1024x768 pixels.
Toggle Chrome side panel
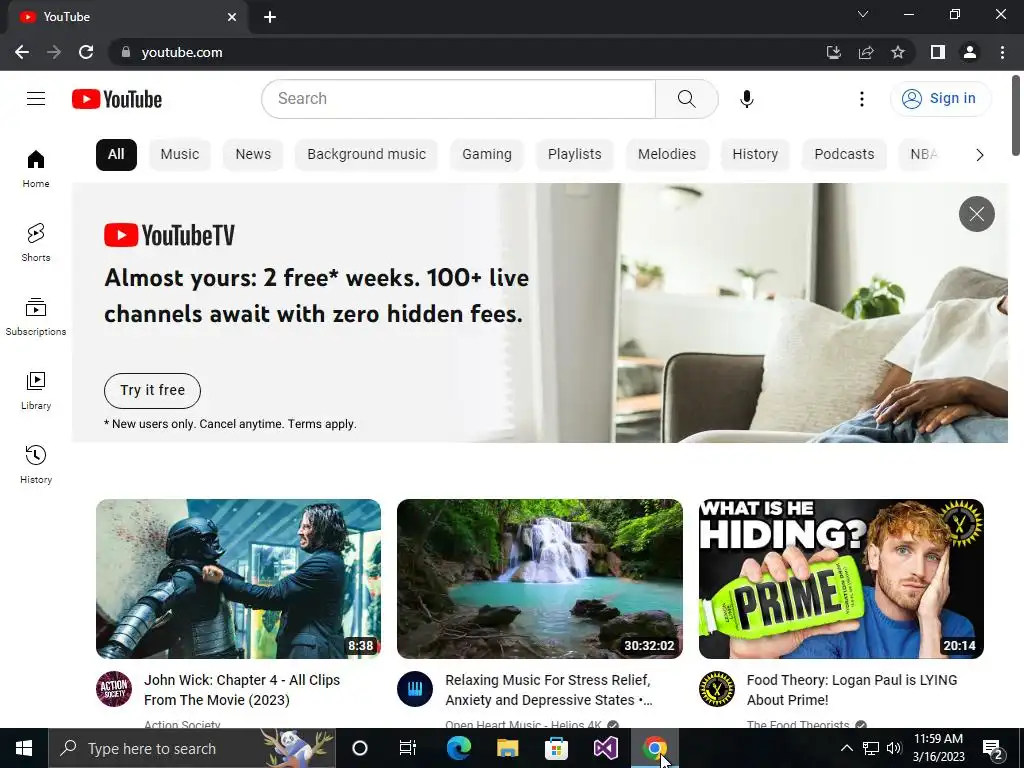point(938,52)
